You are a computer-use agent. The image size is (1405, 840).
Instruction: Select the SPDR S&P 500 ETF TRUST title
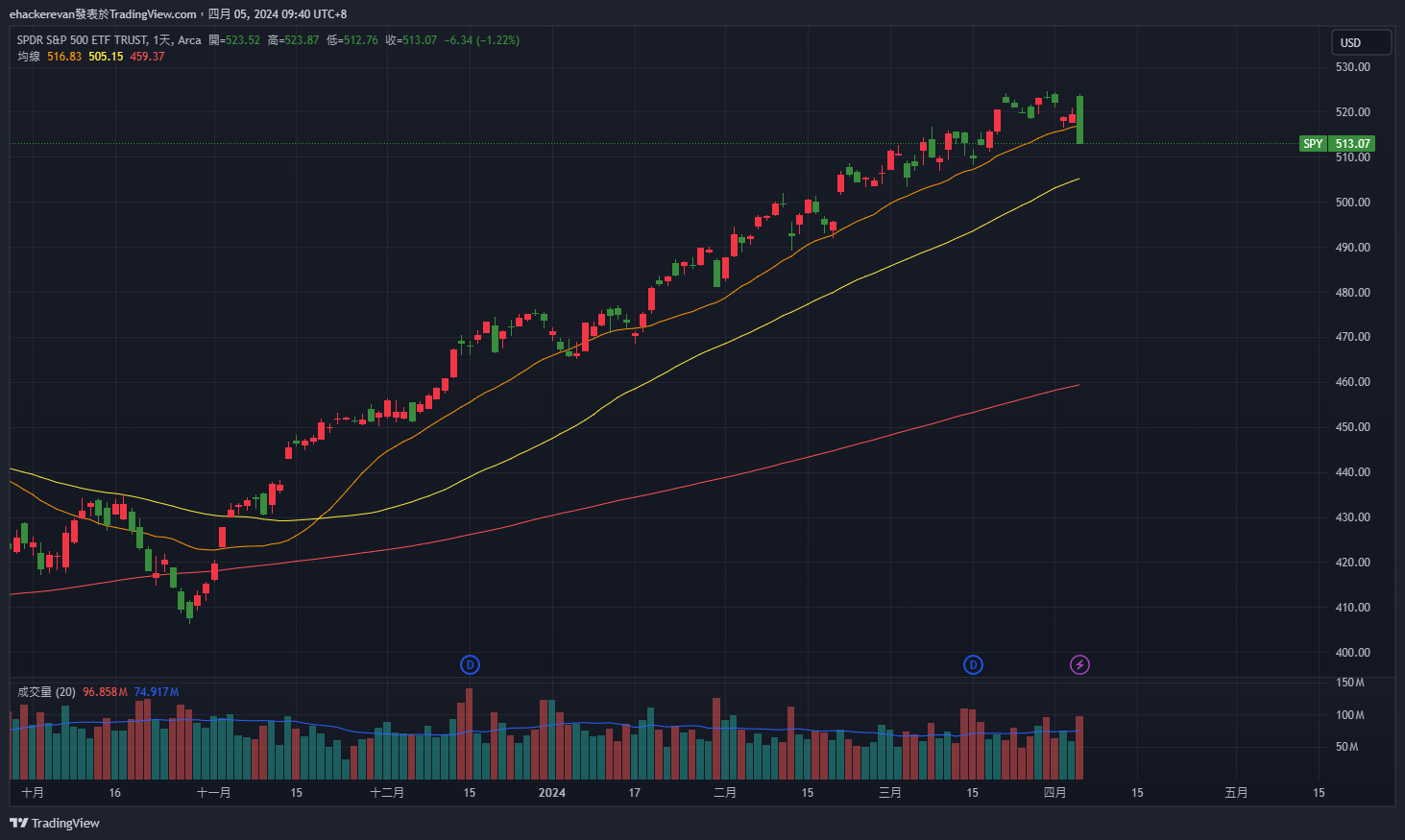pyautogui.click(x=82, y=40)
